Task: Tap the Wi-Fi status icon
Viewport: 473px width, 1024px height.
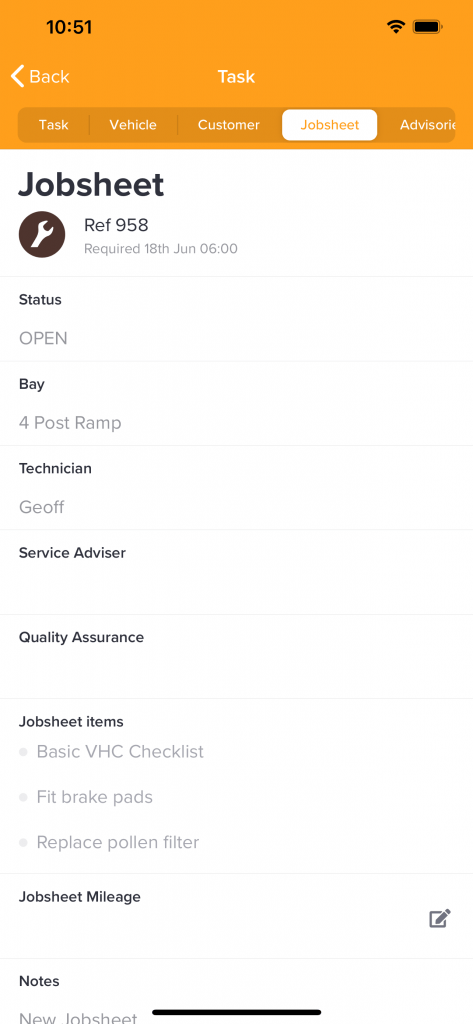Action: 396,27
